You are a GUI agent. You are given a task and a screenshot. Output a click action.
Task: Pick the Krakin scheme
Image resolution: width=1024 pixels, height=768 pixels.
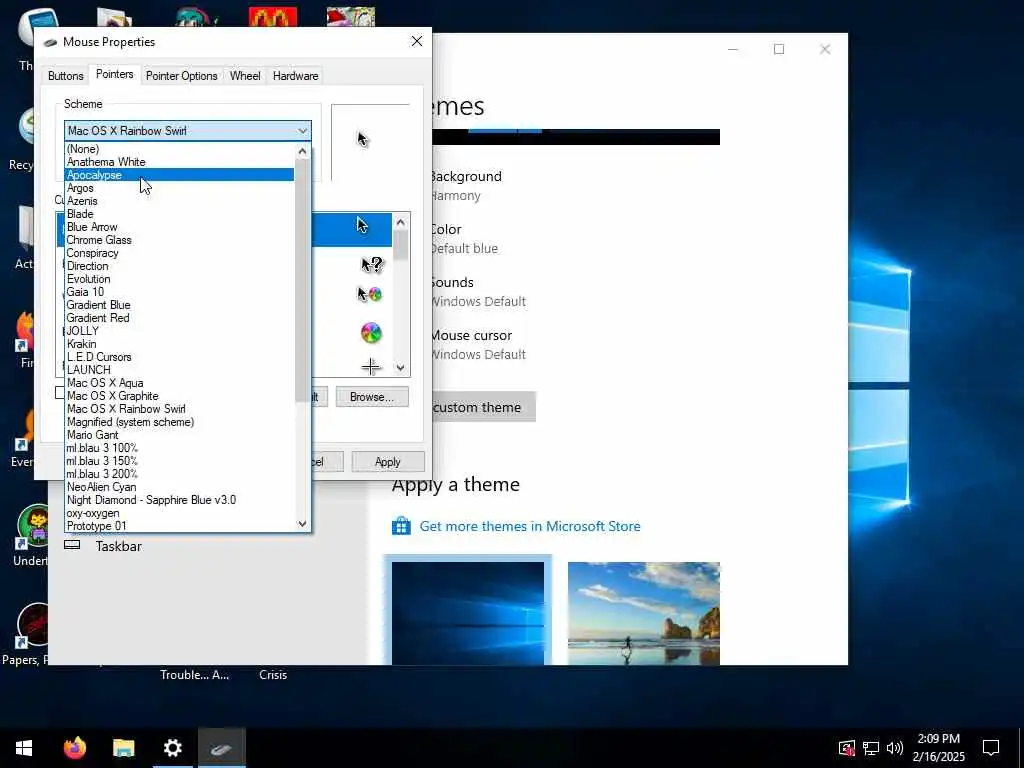pos(180,344)
